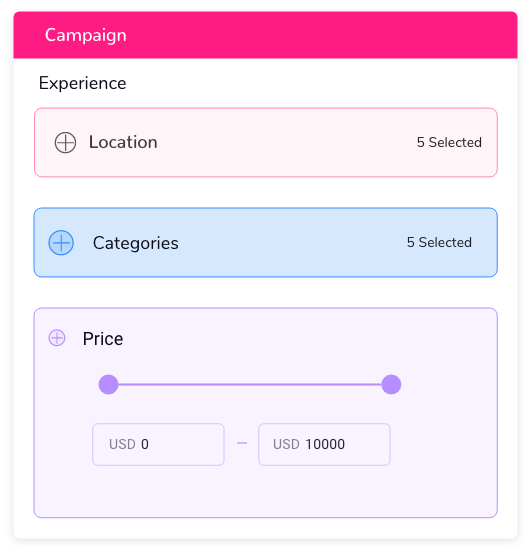The width and height of the screenshot is (531, 554).
Task: Expand the Categories filter panel
Action: pyautogui.click(x=266, y=242)
